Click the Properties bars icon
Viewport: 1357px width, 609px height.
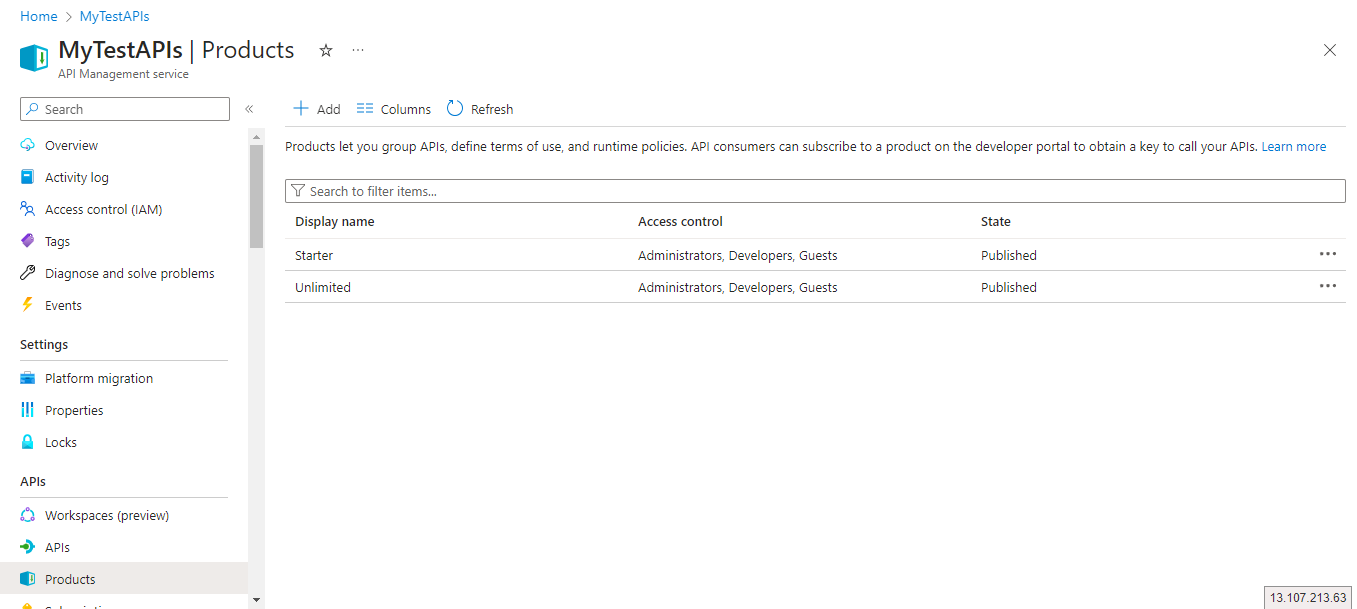coord(28,410)
